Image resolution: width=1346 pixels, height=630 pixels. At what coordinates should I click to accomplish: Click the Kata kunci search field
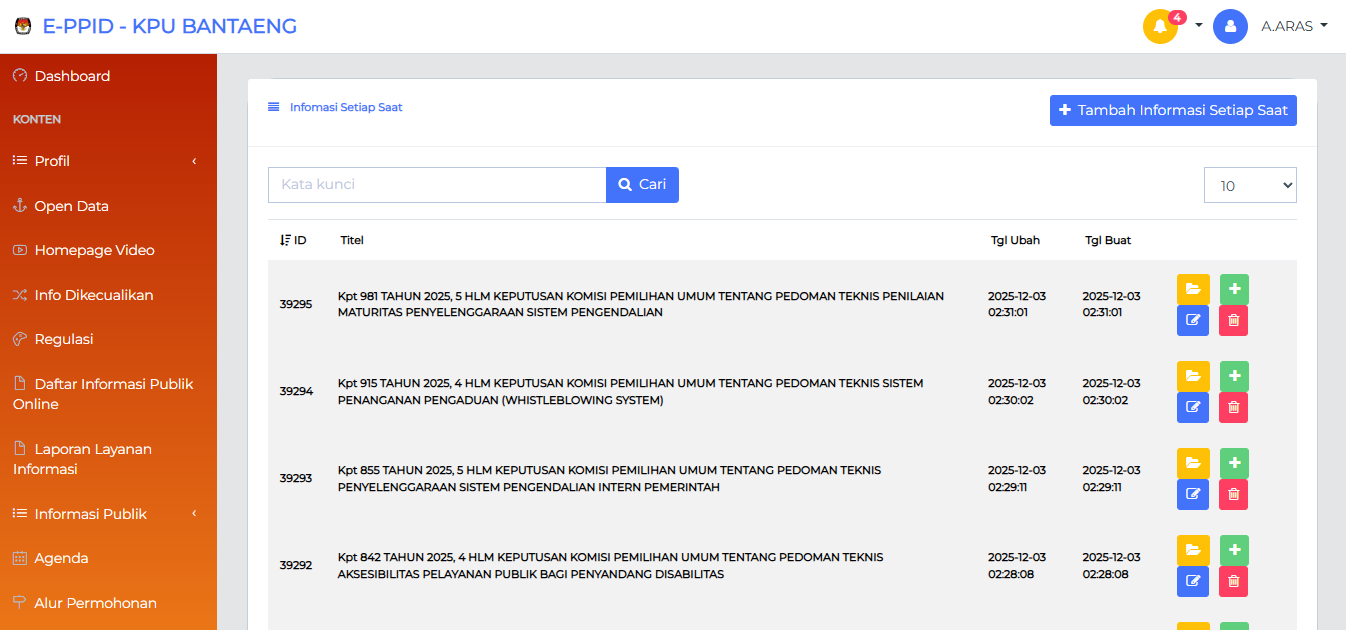437,185
